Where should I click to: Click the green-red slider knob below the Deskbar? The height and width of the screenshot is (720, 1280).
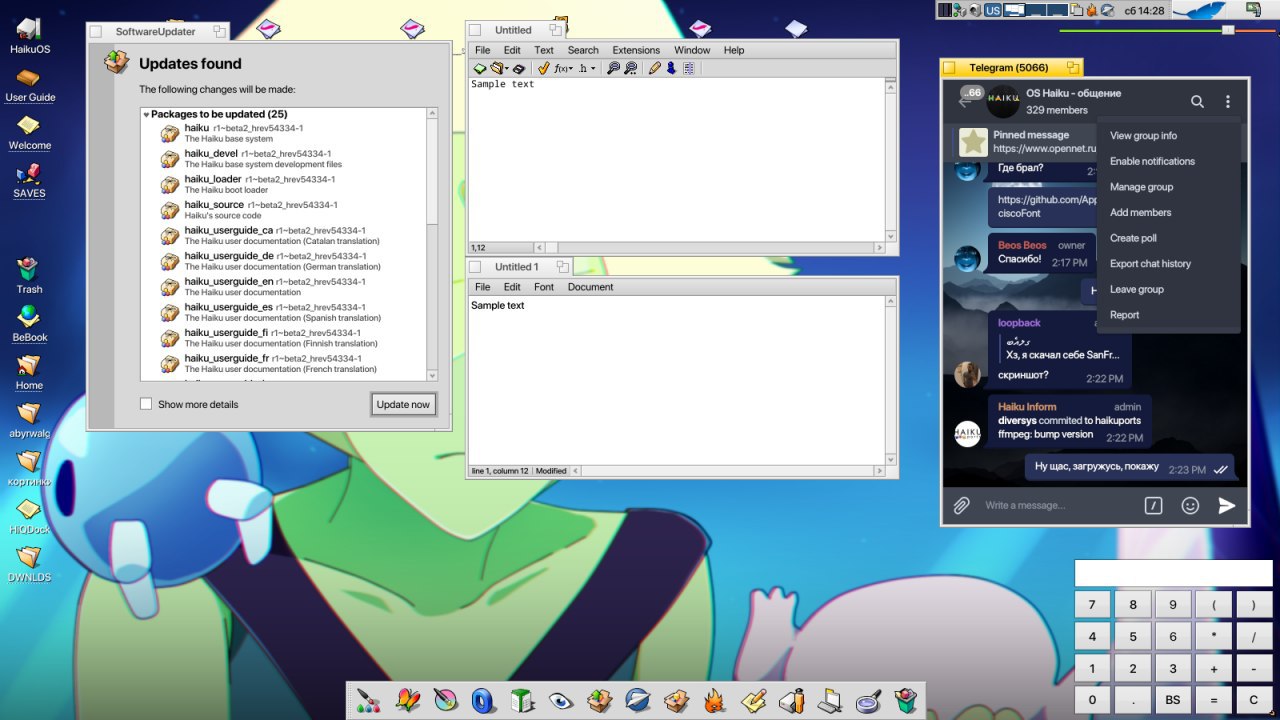pyautogui.click(x=1228, y=31)
